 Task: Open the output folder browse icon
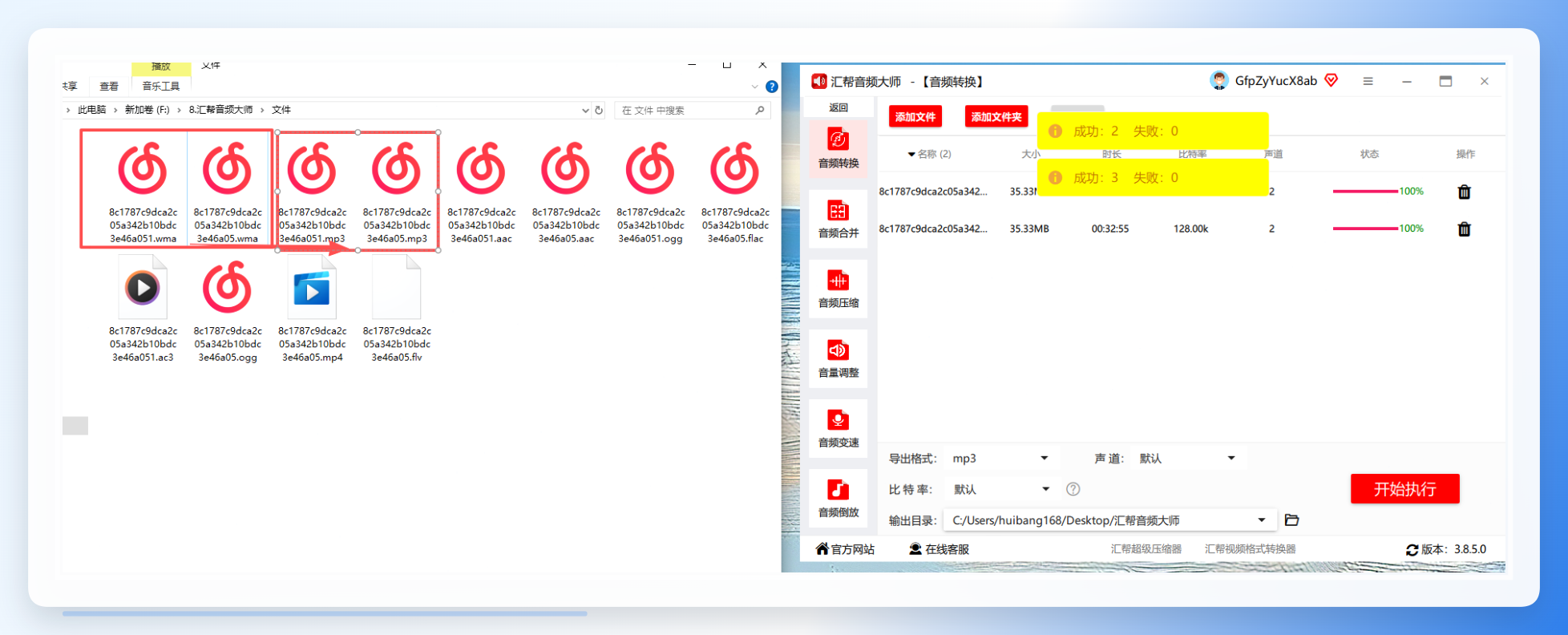(1291, 520)
